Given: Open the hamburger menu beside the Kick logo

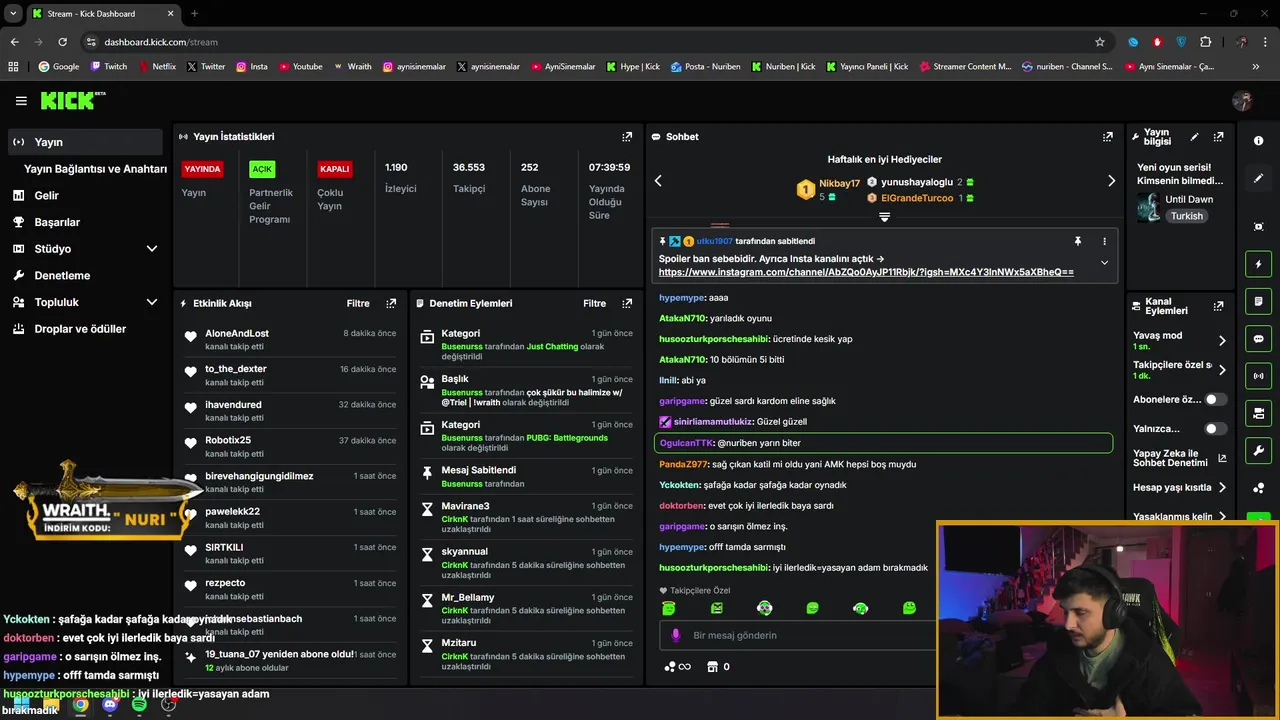Looking at the screenshot, I should [21, 101].
